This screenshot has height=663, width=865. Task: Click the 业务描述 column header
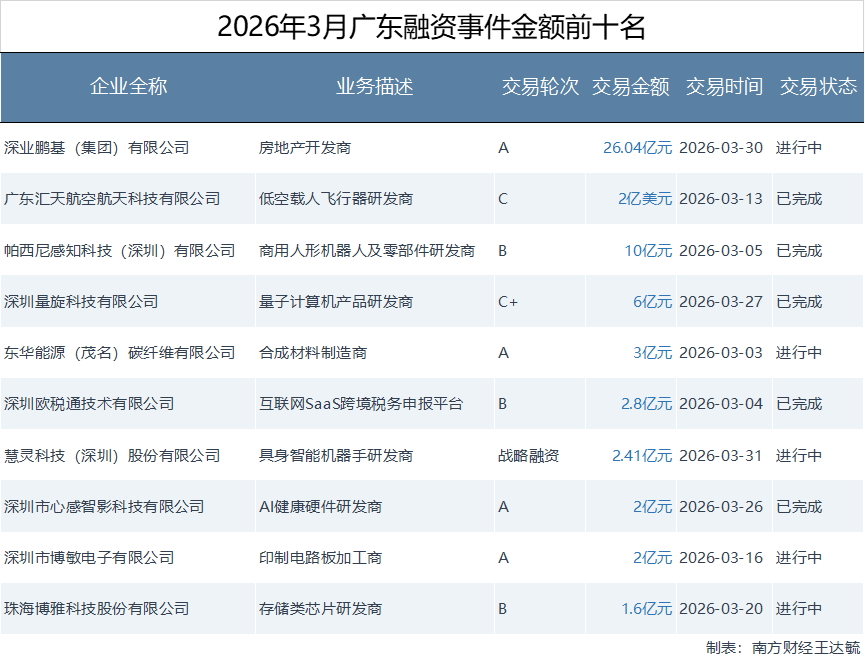[374, 87]
